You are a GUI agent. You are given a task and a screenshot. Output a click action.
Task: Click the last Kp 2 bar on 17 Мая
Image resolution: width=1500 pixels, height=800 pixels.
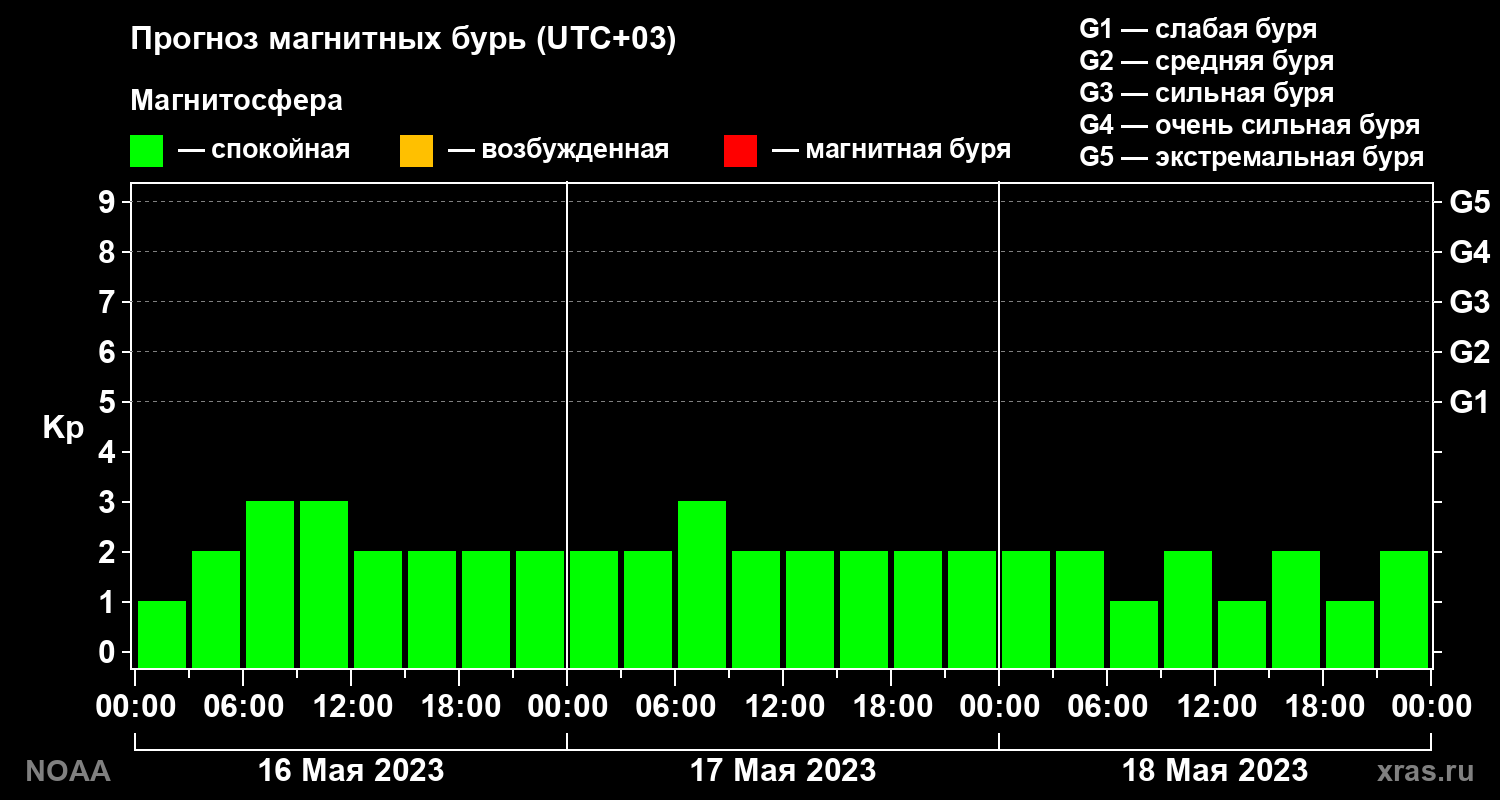coord(972,609)
